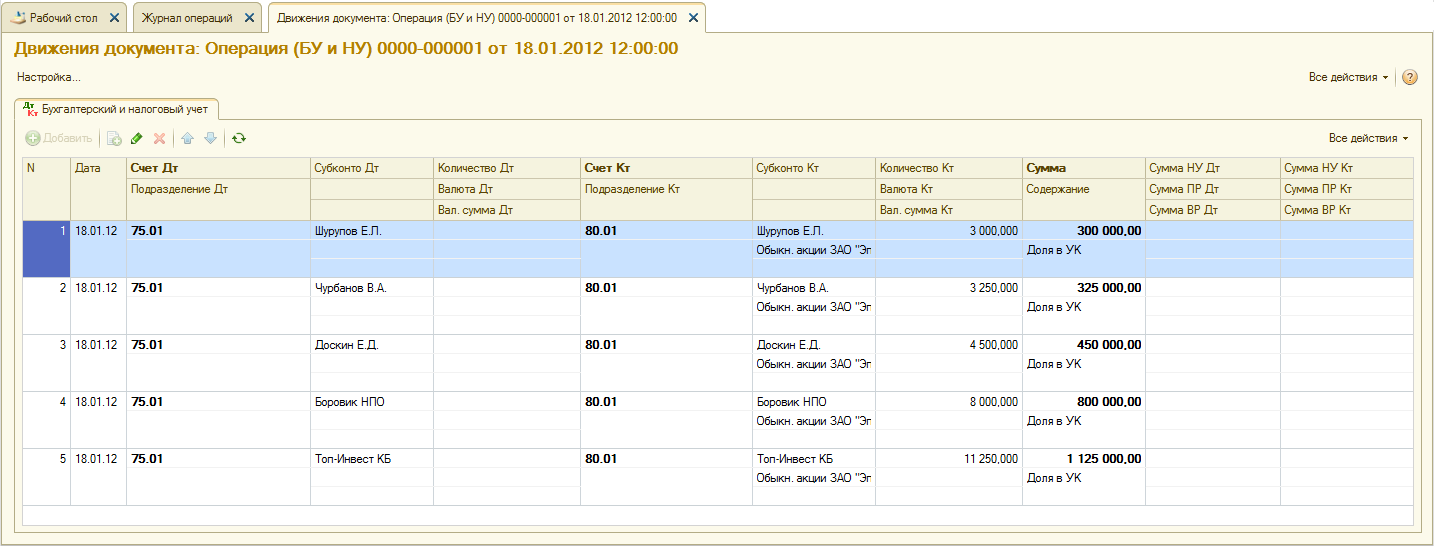Click the Добавить button
The height and width of the screenshot is (546, 1434).
[60, 138]
